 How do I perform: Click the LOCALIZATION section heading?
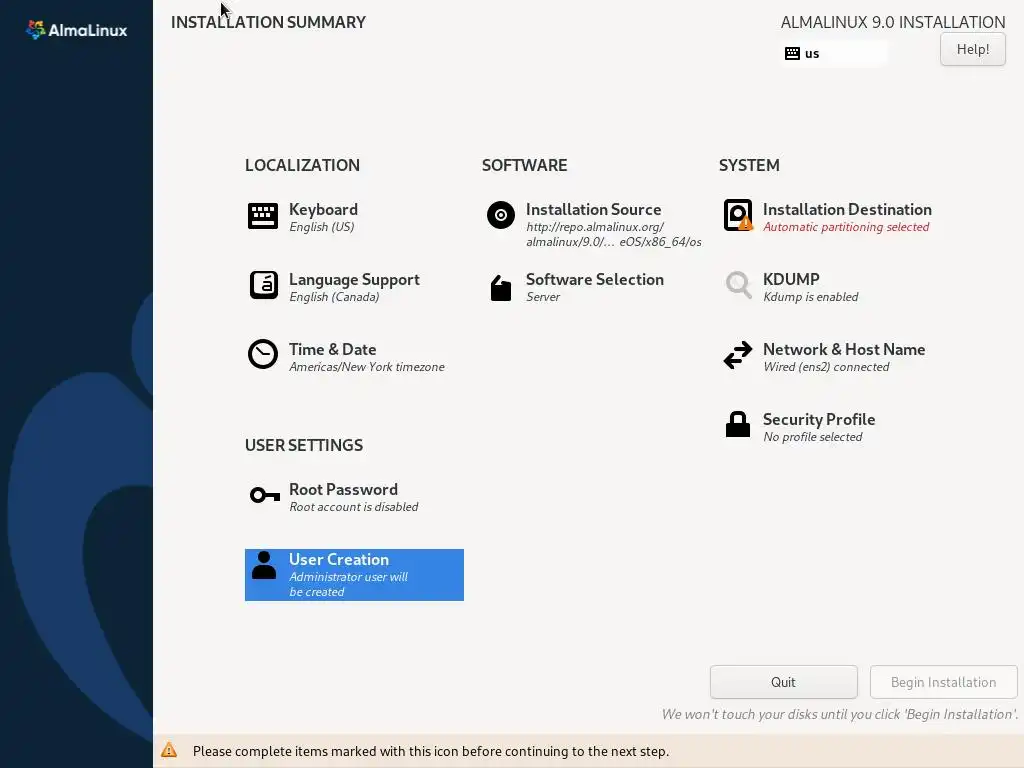click(302, 165)
